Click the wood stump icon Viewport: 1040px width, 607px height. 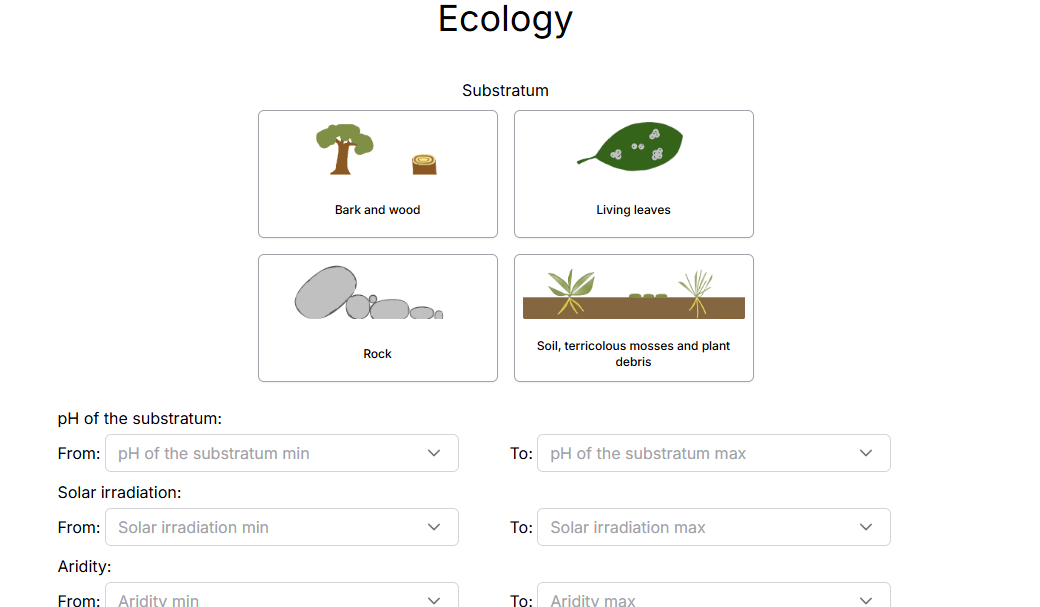tap(424, 164)
